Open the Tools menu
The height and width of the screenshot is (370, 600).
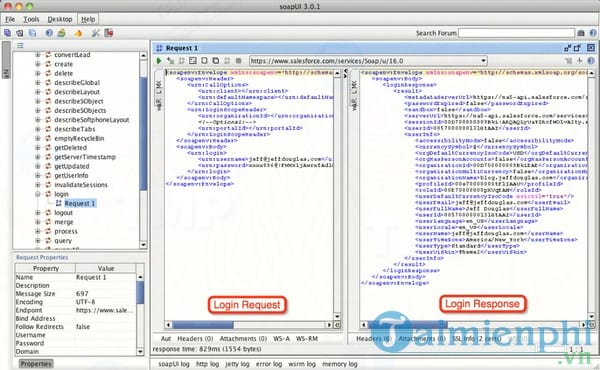pos(31,19)
